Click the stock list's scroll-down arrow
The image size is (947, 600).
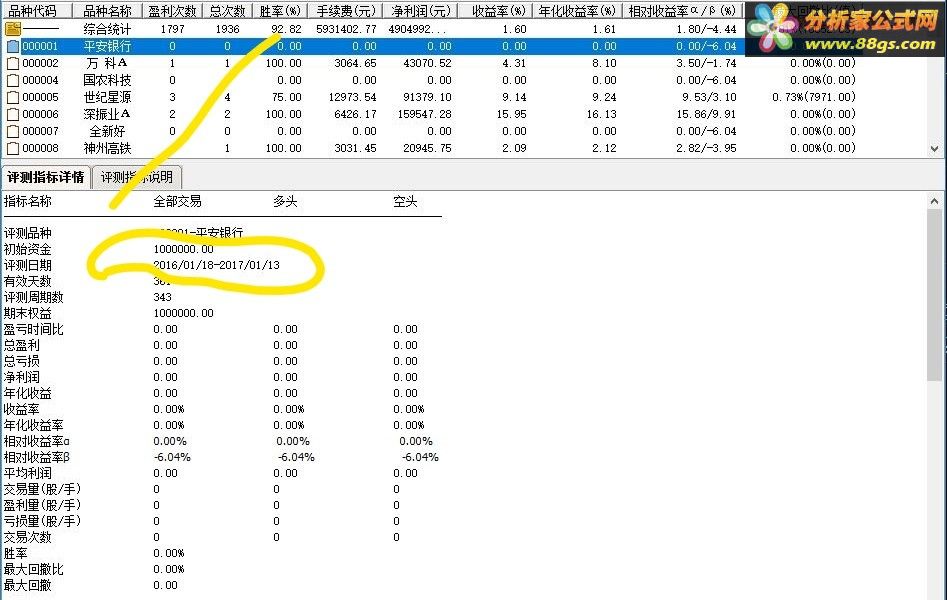(x=934, y=149)
